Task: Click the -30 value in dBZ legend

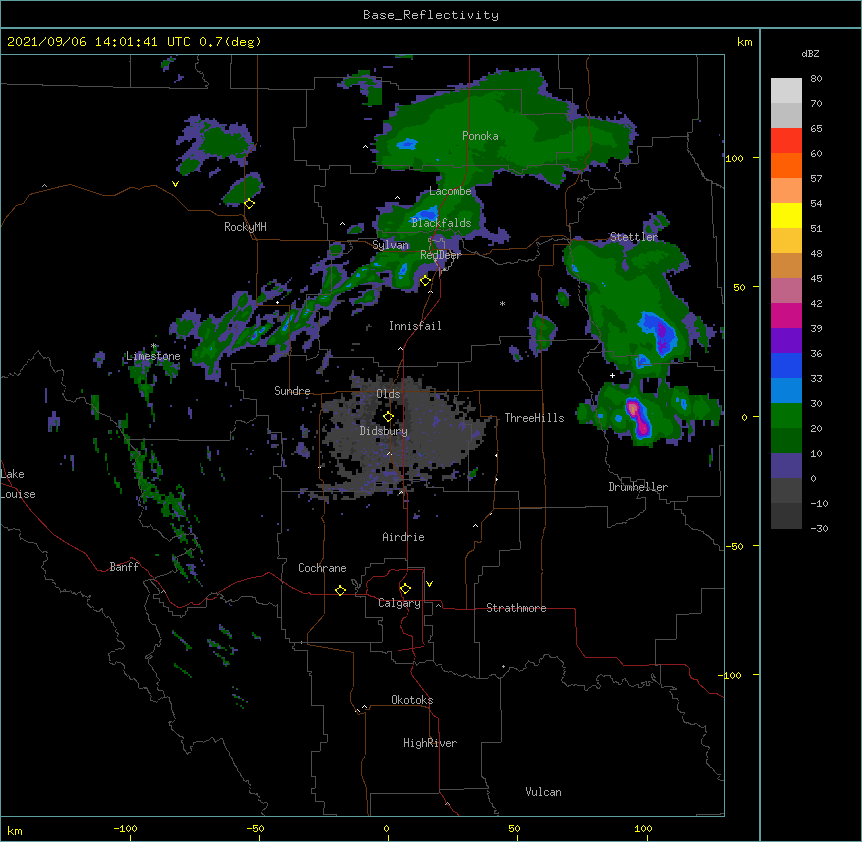Action: (819, 529)
